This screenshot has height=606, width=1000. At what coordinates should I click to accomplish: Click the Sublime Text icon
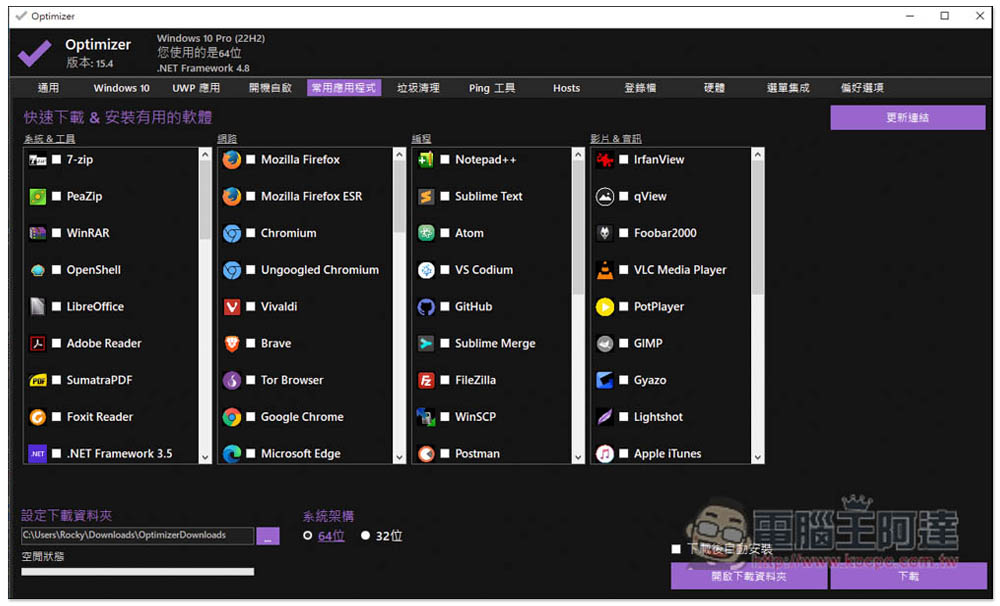(426, 196)
